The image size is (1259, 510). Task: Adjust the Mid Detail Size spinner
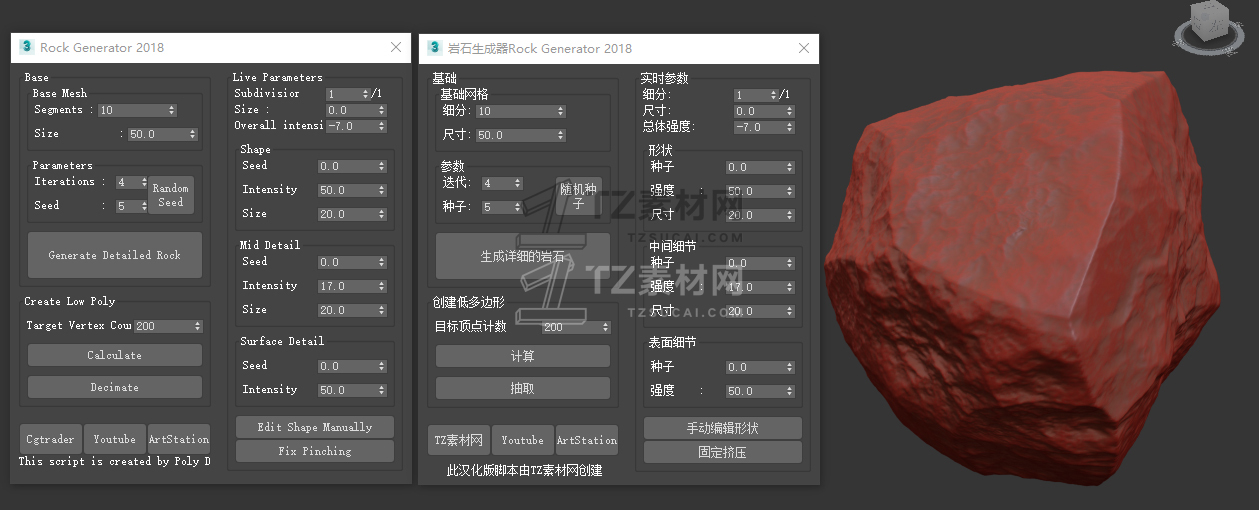[382, 310]
